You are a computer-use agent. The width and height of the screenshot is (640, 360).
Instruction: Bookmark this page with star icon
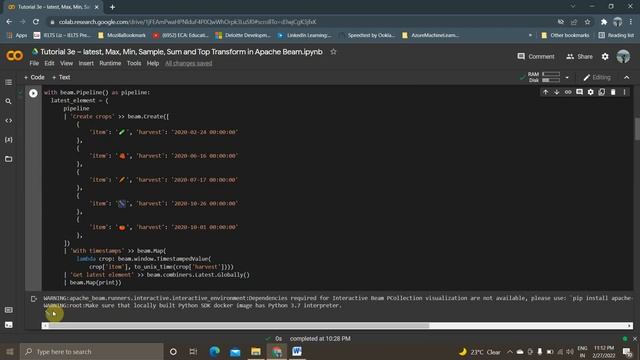tap(587, 22)
